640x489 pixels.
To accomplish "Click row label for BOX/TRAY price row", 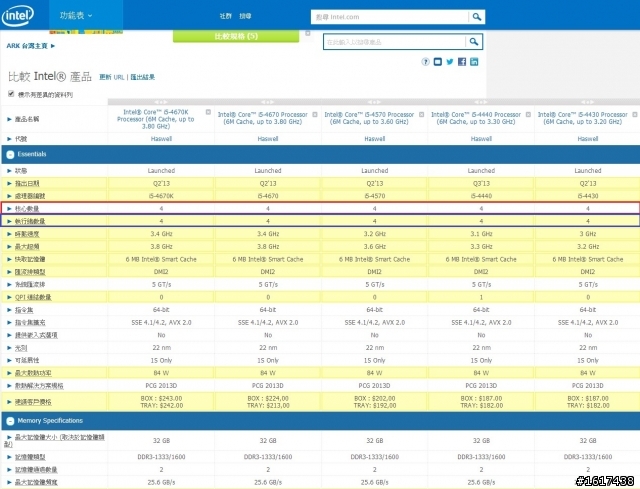I will coord(33,402).
